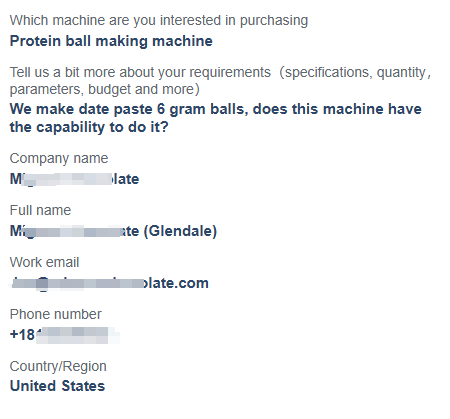The width and height of the screenshot is (450, 419).
Task: Click the phone number starting with '+18'
Action: (64, 335)
